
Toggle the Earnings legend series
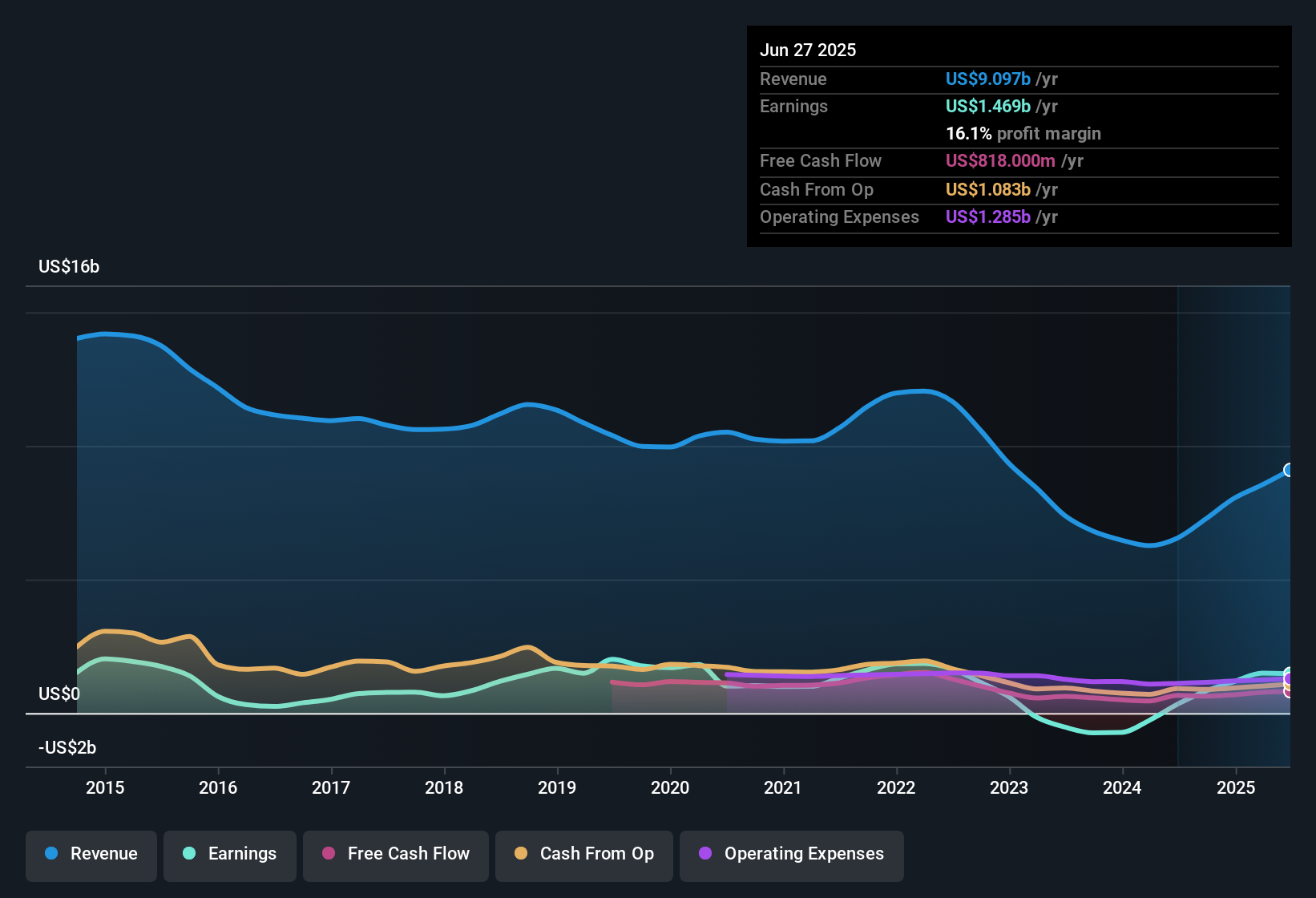[230, 854]
